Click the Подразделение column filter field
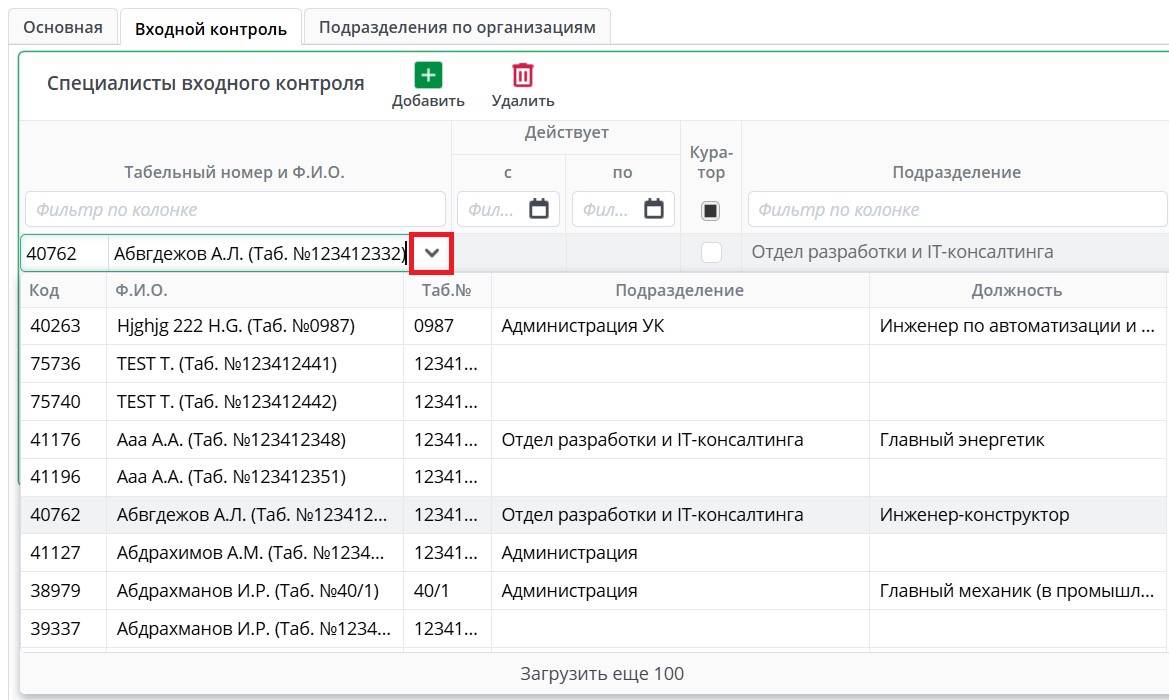Screen dimensions: 1169x700 pyautogui.click(x=956, y=210)
